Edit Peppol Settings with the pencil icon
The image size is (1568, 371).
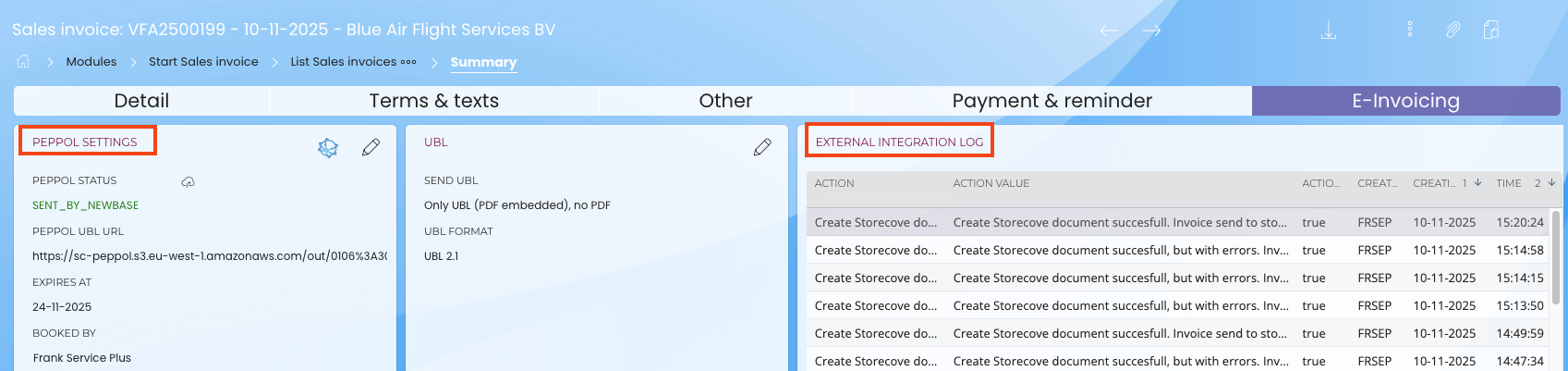(371, 147)
